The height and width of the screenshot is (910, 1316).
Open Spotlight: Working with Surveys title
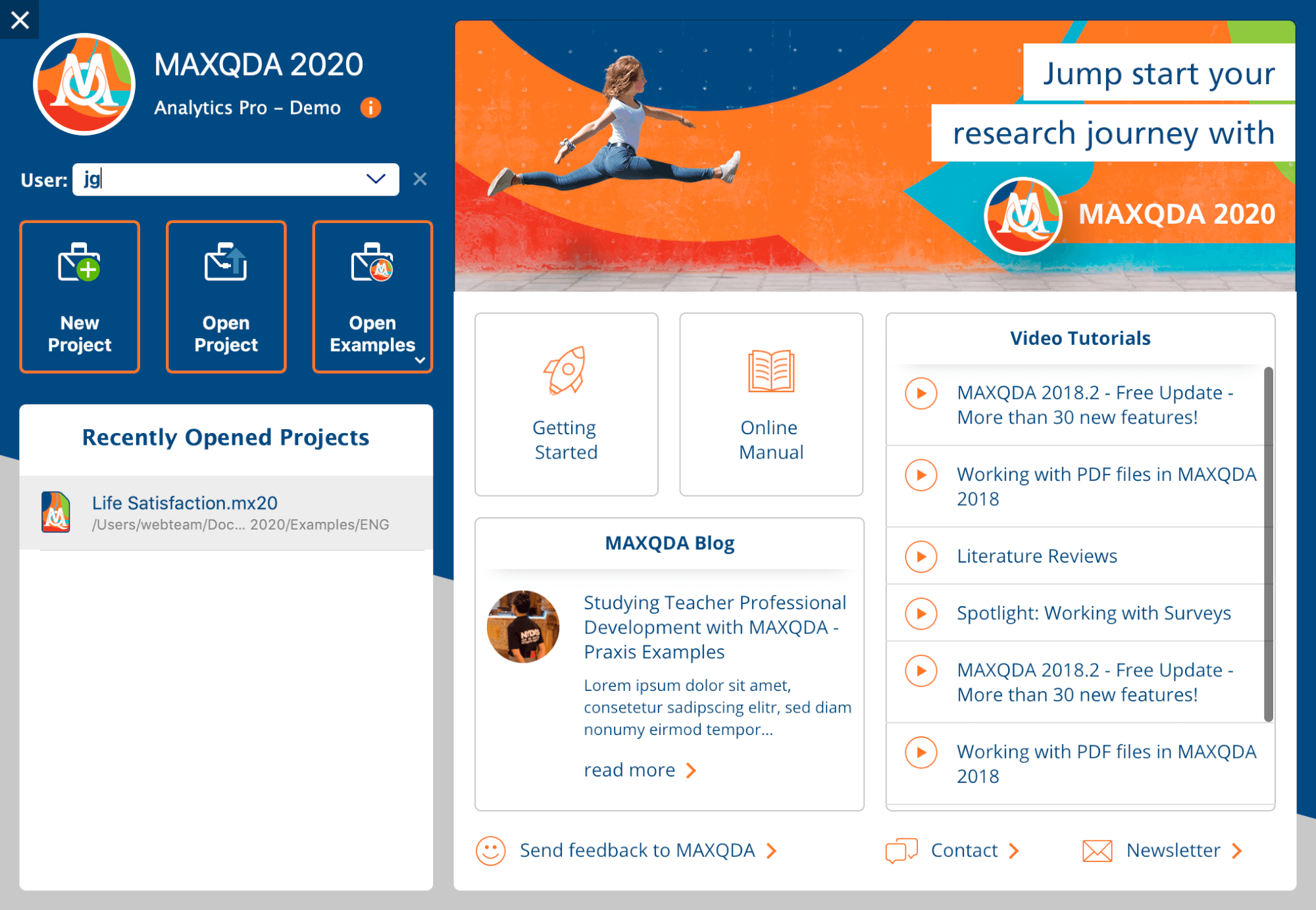[x=1094, y=613]
